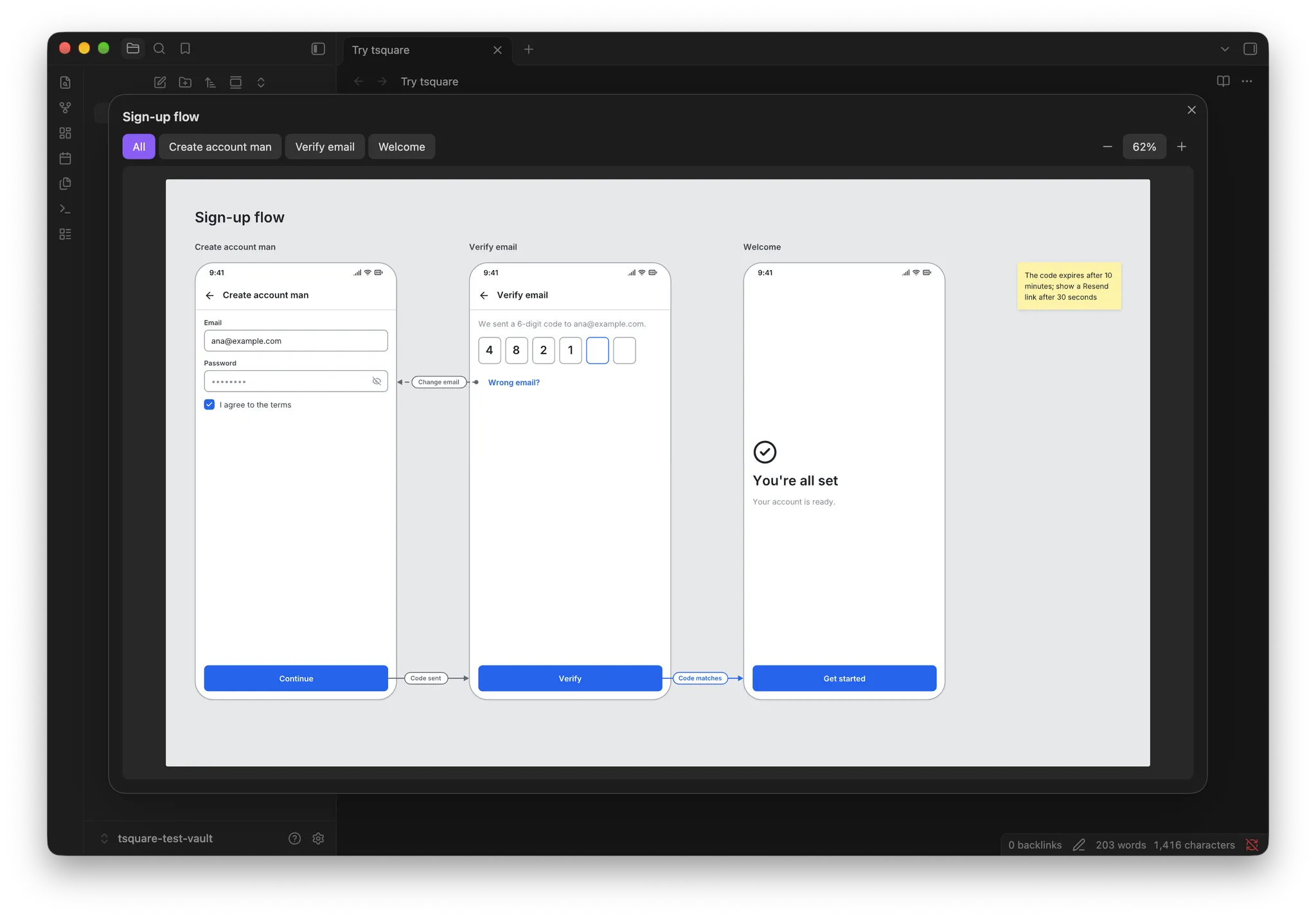
Task: Change sort order icon
Action: [x=210, y=82]
